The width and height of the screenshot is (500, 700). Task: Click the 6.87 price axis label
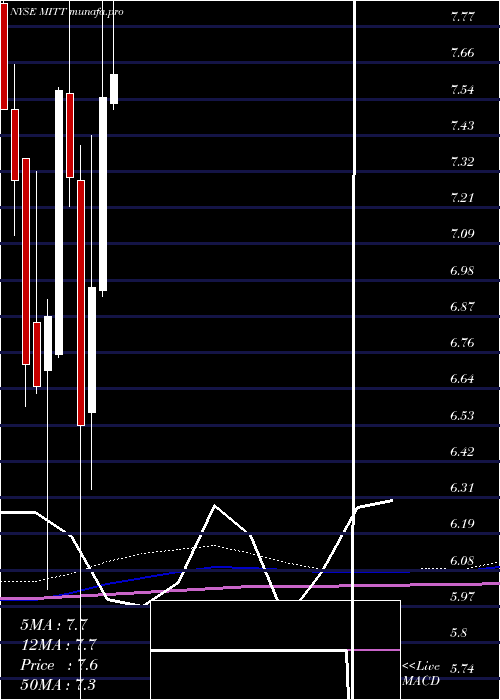[462, 307]
